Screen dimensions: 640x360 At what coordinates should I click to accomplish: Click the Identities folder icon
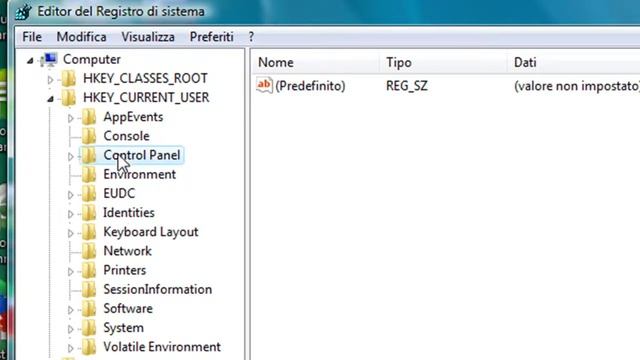tap(89, 213)
